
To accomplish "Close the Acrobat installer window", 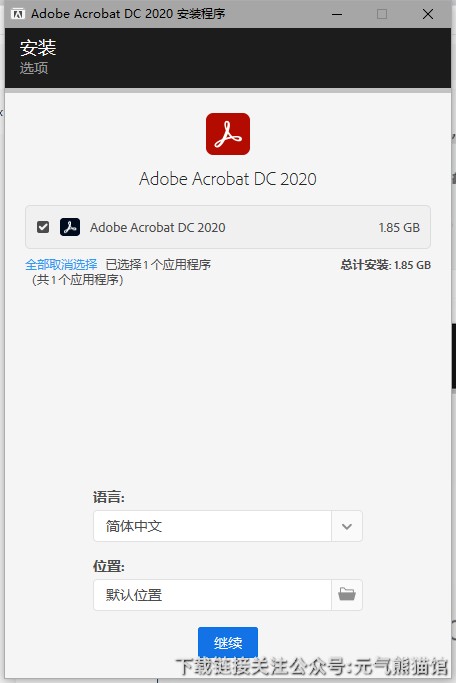I will (x=428, y=14).
